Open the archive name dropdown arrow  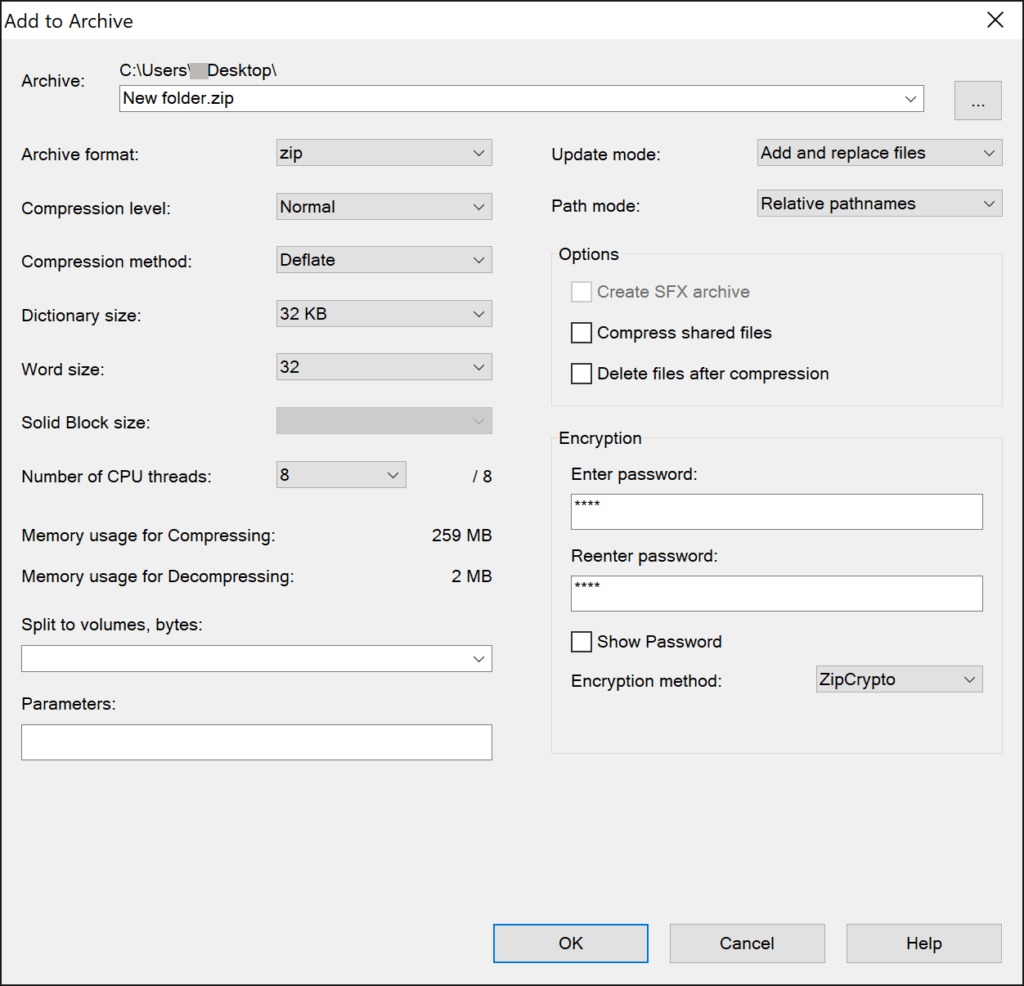910,99
